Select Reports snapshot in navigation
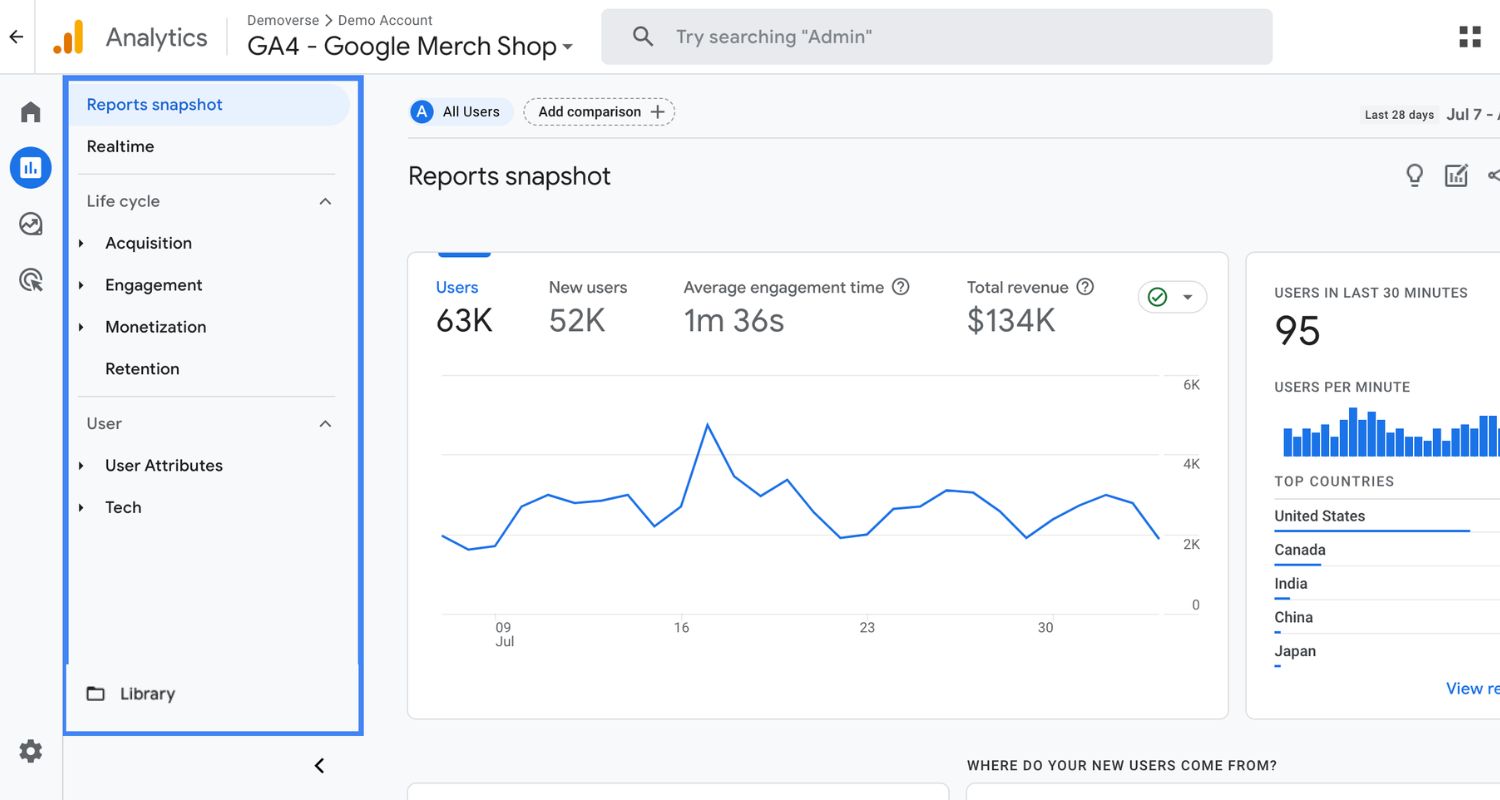Viewport: 1500px width, 800px height. (208, 104)
